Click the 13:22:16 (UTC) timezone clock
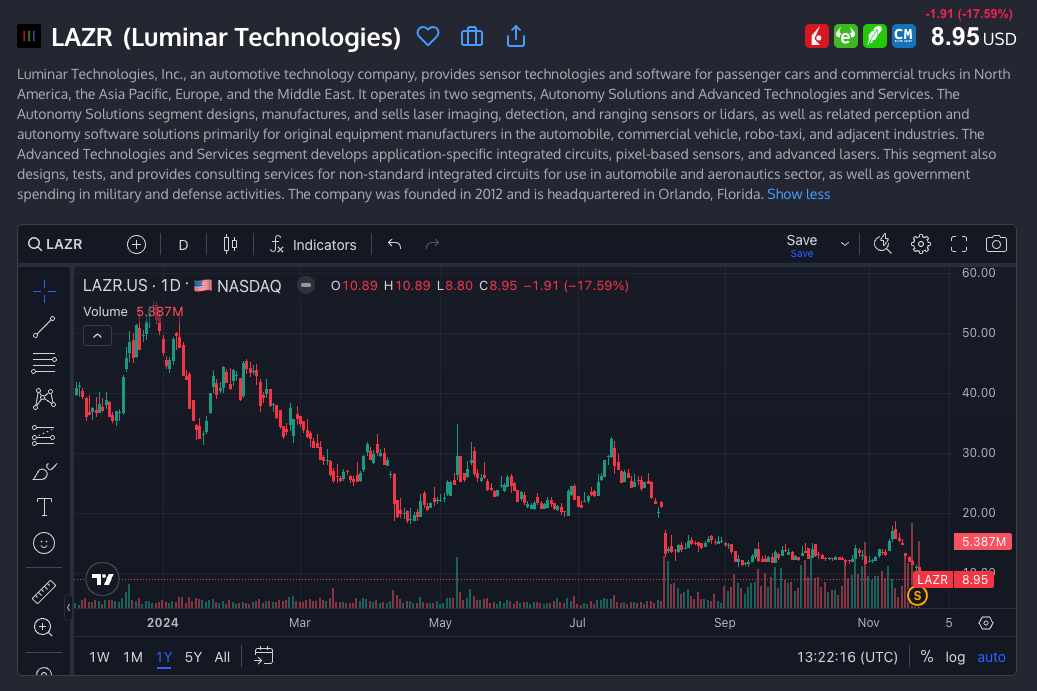The image size is (1037, 691). pos(847,657)
